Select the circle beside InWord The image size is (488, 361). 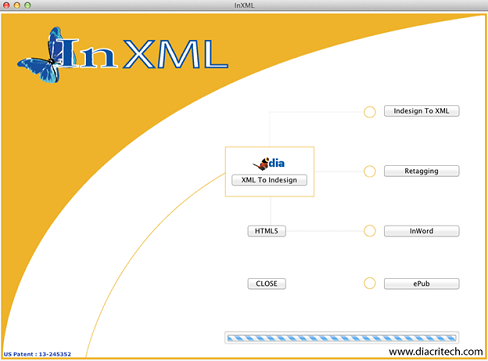[x=369, y=231]
